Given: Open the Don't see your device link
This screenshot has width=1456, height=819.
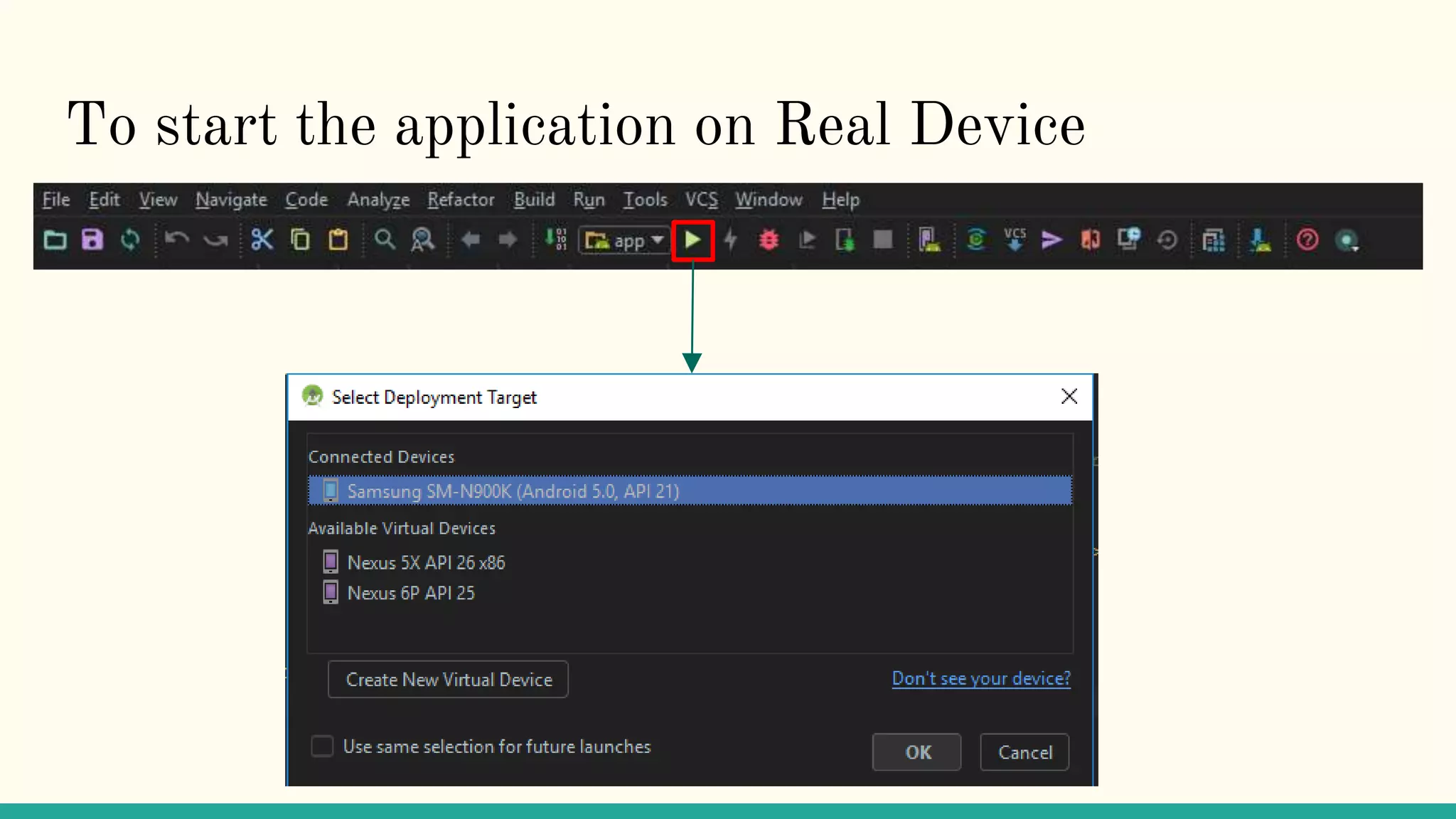Looking at the screenshot, I should 981,679.
